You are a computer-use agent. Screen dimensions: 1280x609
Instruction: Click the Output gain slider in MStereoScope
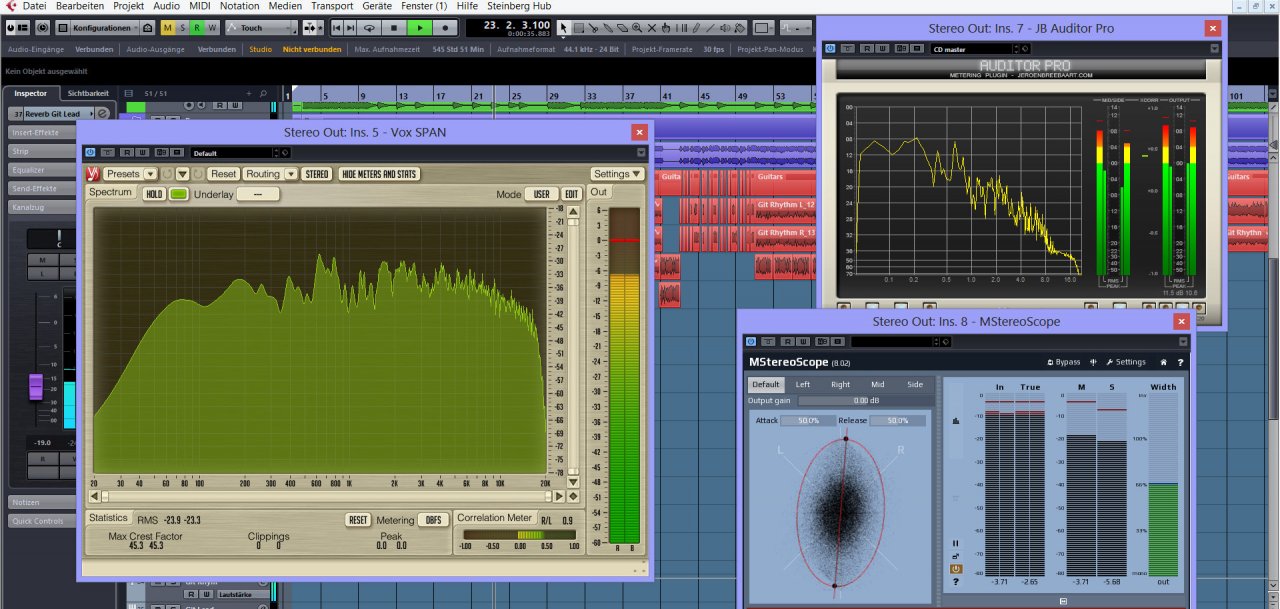[x=866, y=401]
